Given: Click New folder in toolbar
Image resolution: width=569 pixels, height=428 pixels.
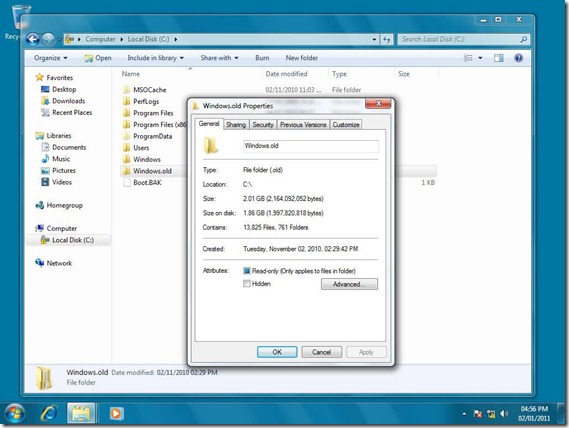Looking at the screenshot, I should [x=302, y=58].
